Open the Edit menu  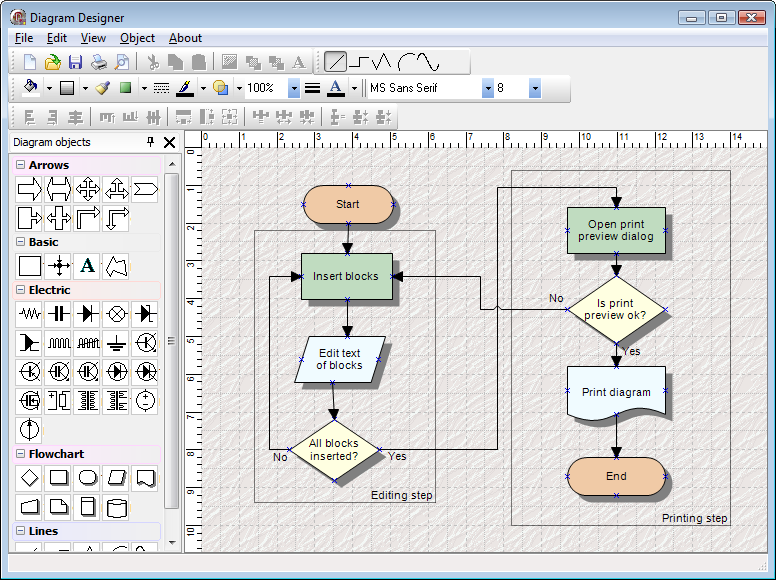pos(56,38)
